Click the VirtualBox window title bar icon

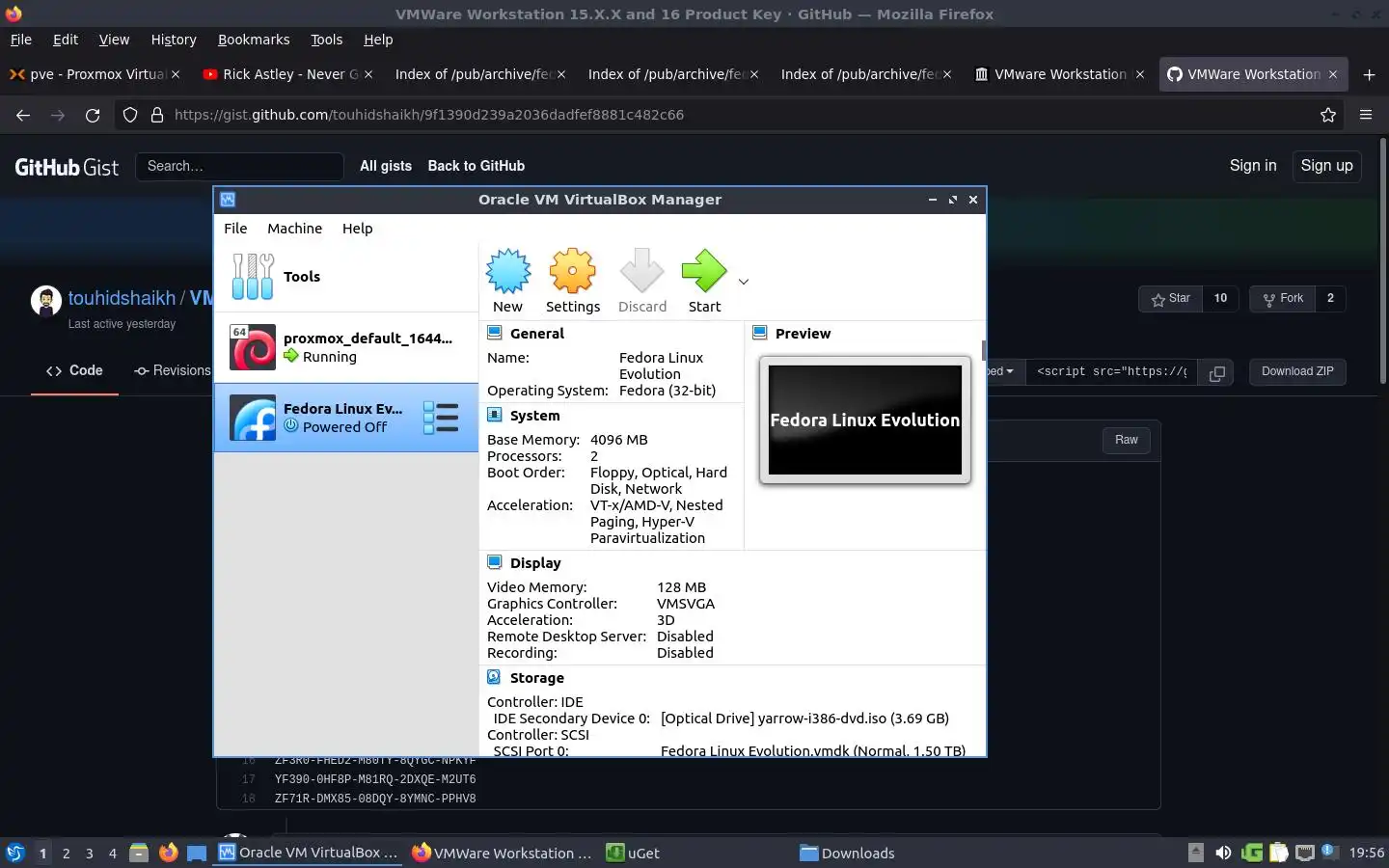click(x=228, y=200)
